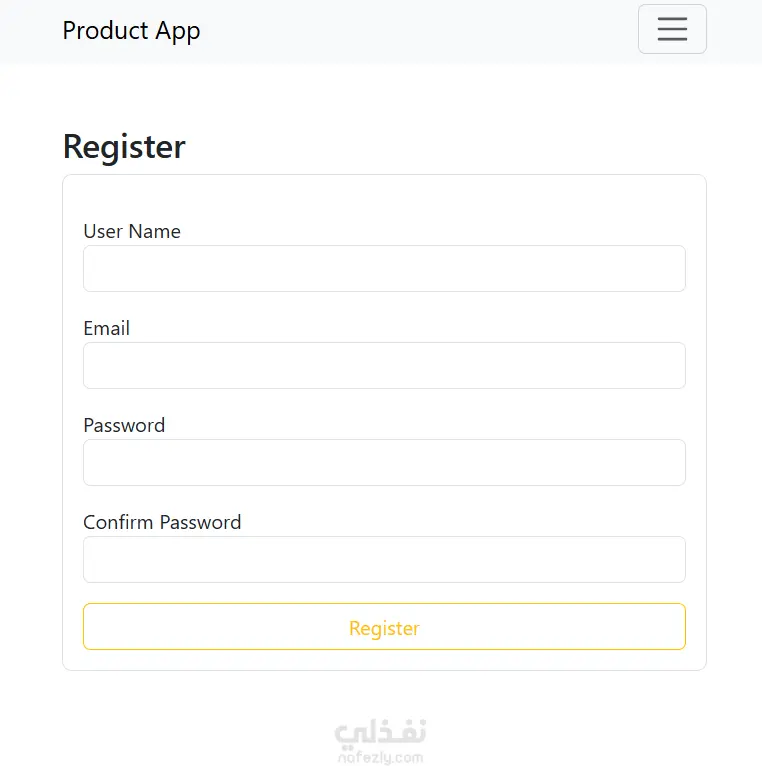Screen dimensions: 762x766
Task: Select the Password input field
Action: click(384, 463)
